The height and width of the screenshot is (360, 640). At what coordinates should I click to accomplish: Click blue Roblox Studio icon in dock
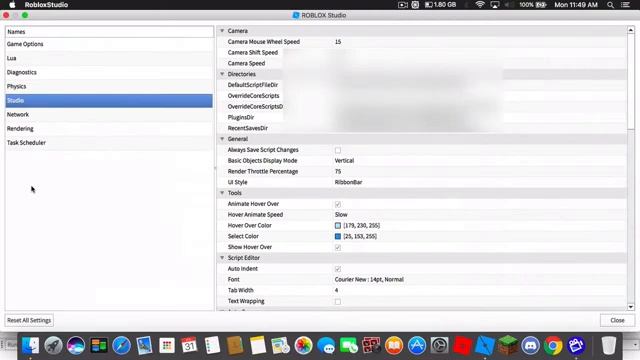[485, 346]
